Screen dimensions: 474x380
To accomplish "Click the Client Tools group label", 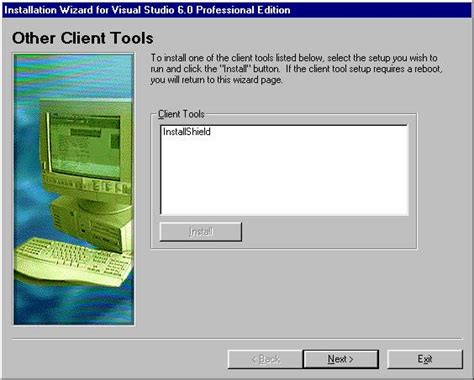I will (181, 114).
